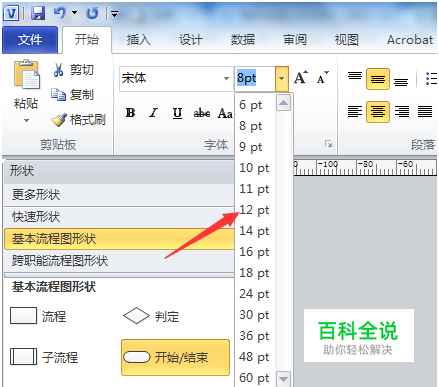Screen dimensions: 439x387
Task: Align text left
Action: (x=355, y=112)
